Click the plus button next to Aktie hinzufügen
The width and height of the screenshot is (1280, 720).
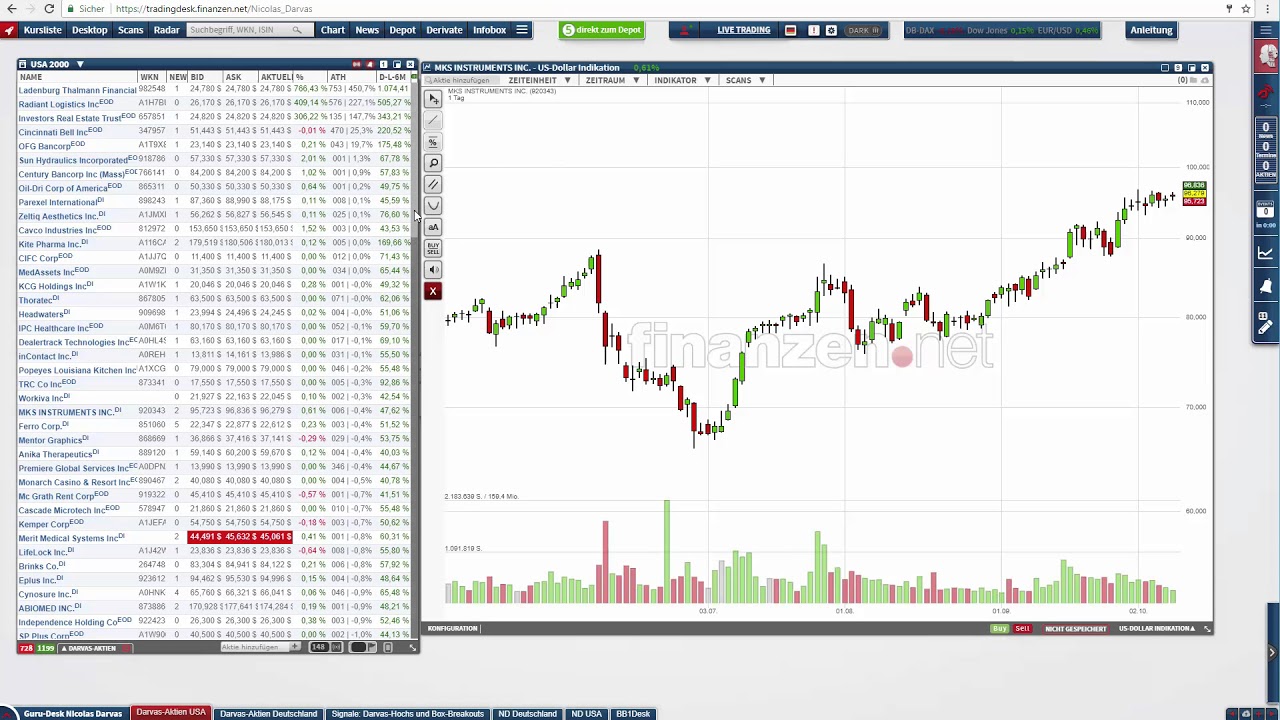coord(295,647)
